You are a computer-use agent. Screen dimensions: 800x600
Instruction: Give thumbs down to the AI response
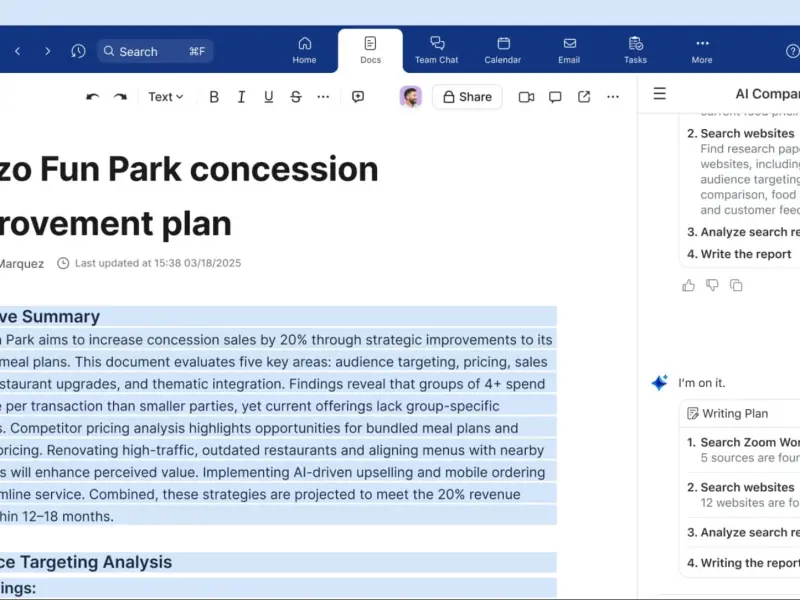[x=712, y=285]
